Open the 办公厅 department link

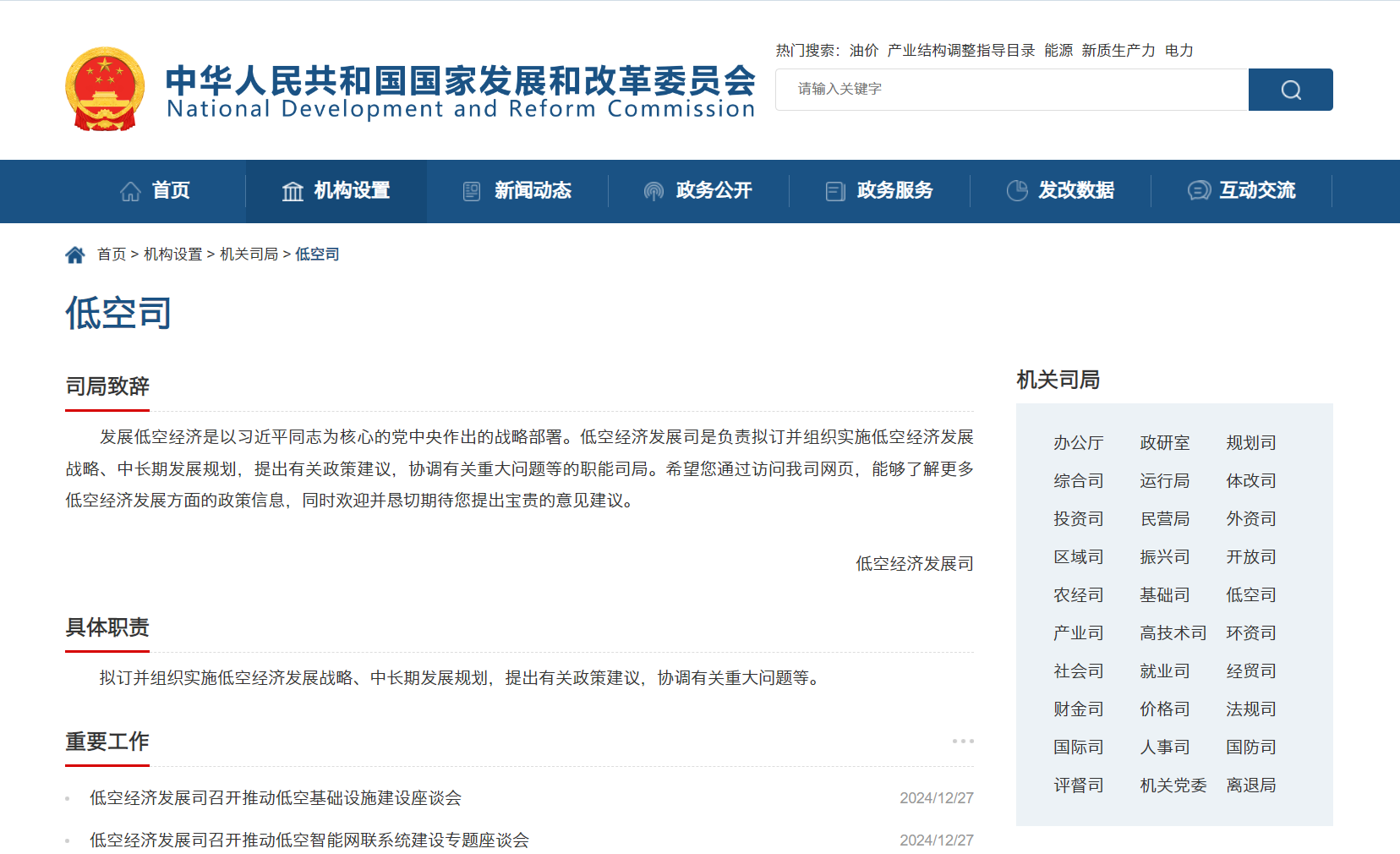(x=1079, y=443)
